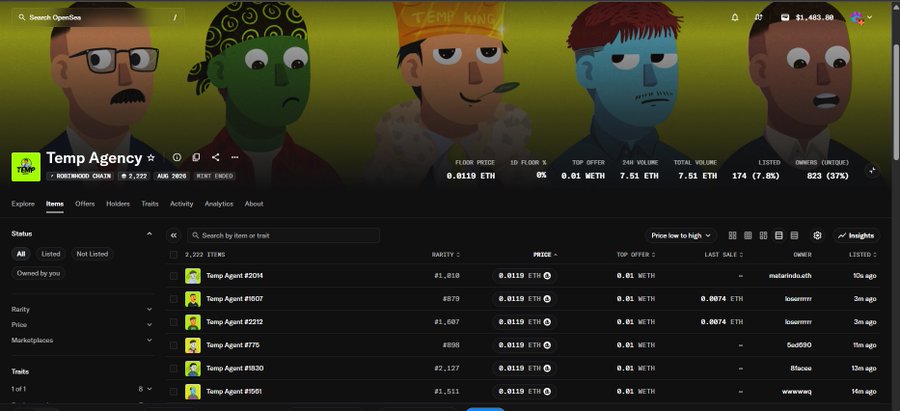Image resolution: width=900 pixels, height=411 pixels.
Task: Click the Temp Agency collection logo
Action: click(26, 167)
